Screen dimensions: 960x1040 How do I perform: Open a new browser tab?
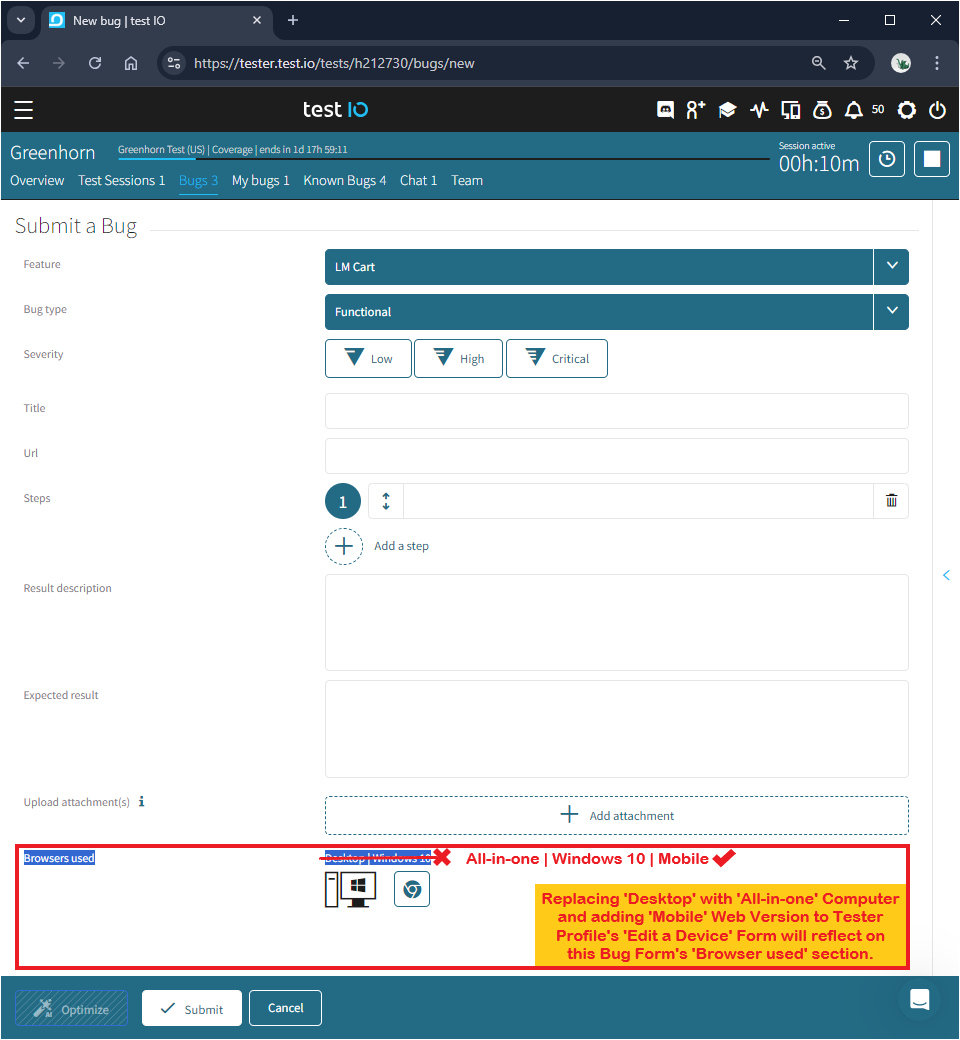click(293, 20)
